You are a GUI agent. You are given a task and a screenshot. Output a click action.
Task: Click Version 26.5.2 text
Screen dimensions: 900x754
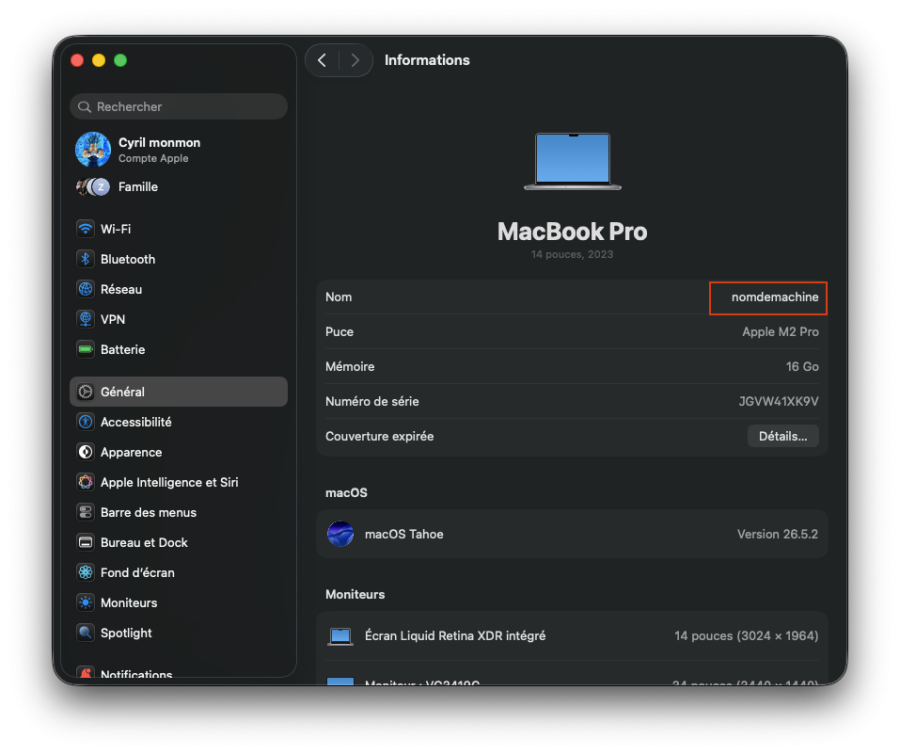point(778,534)
